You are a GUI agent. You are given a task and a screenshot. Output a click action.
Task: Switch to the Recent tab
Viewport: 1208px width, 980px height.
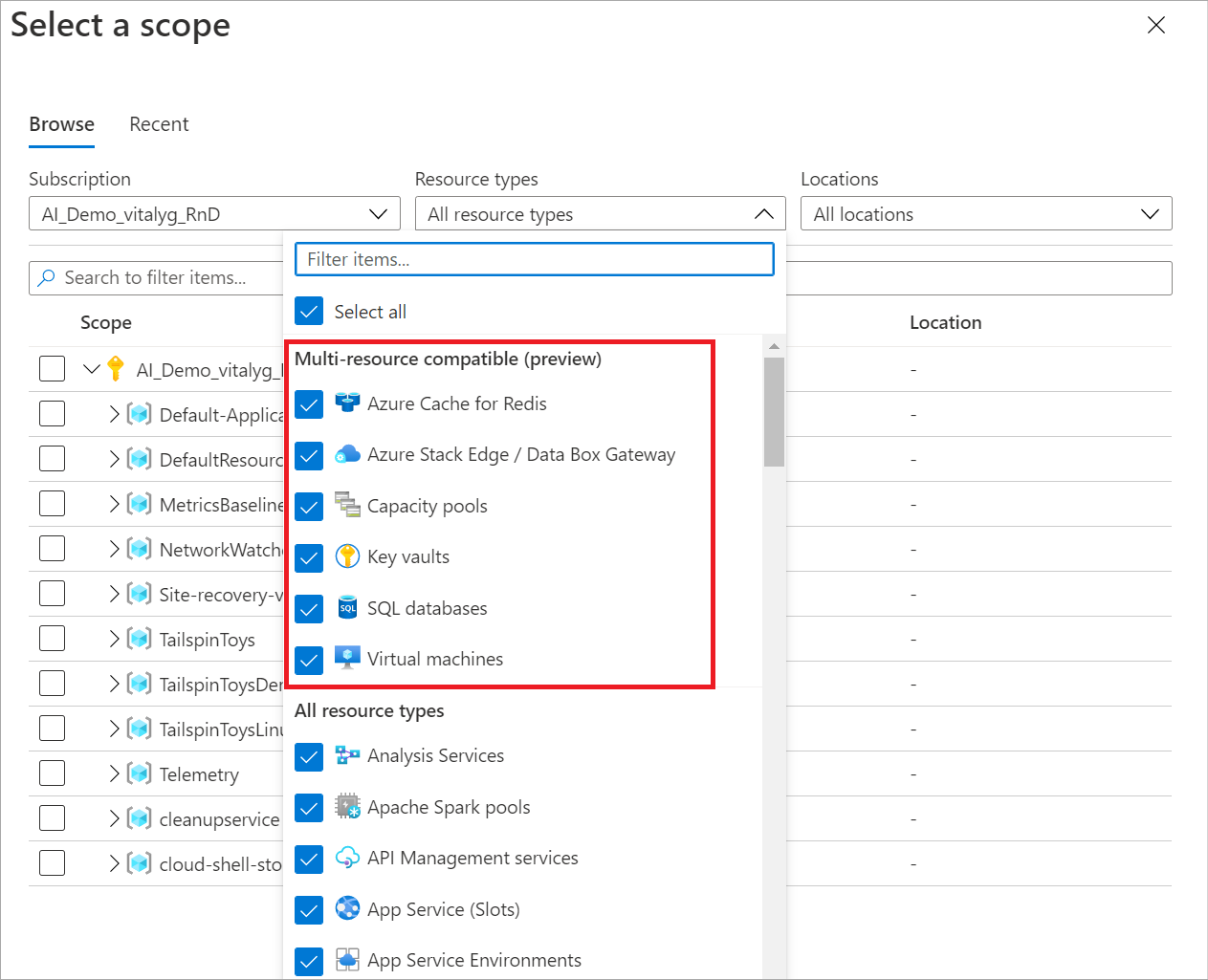[159, 124]
